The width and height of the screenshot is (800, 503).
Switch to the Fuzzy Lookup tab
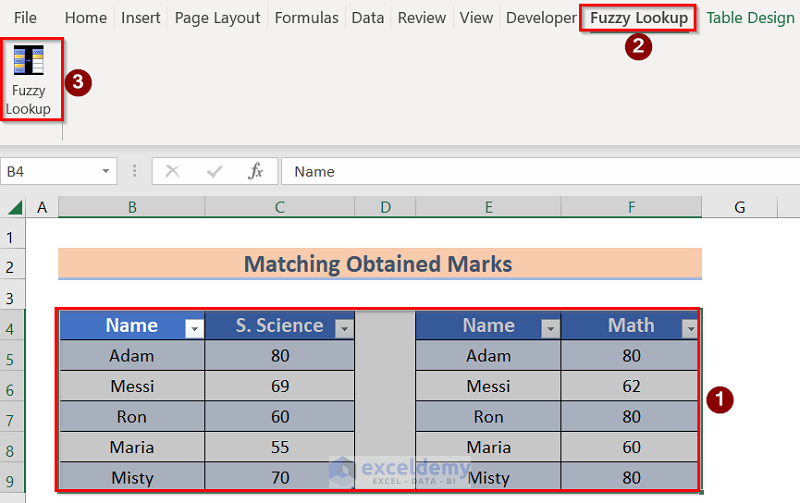tap(639, 18)
